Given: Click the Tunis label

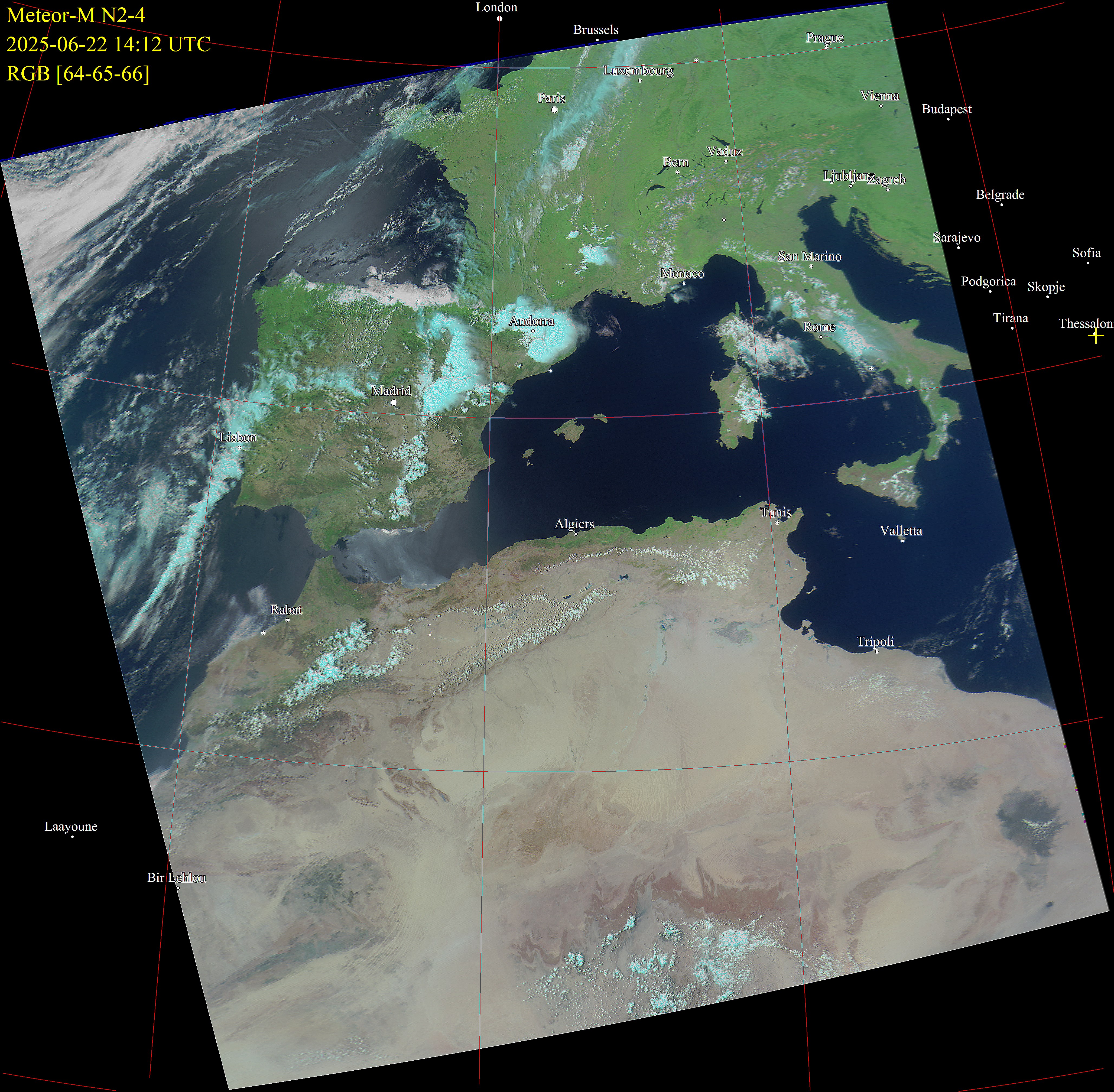Looking at the screenshot, I should (775, 513).
